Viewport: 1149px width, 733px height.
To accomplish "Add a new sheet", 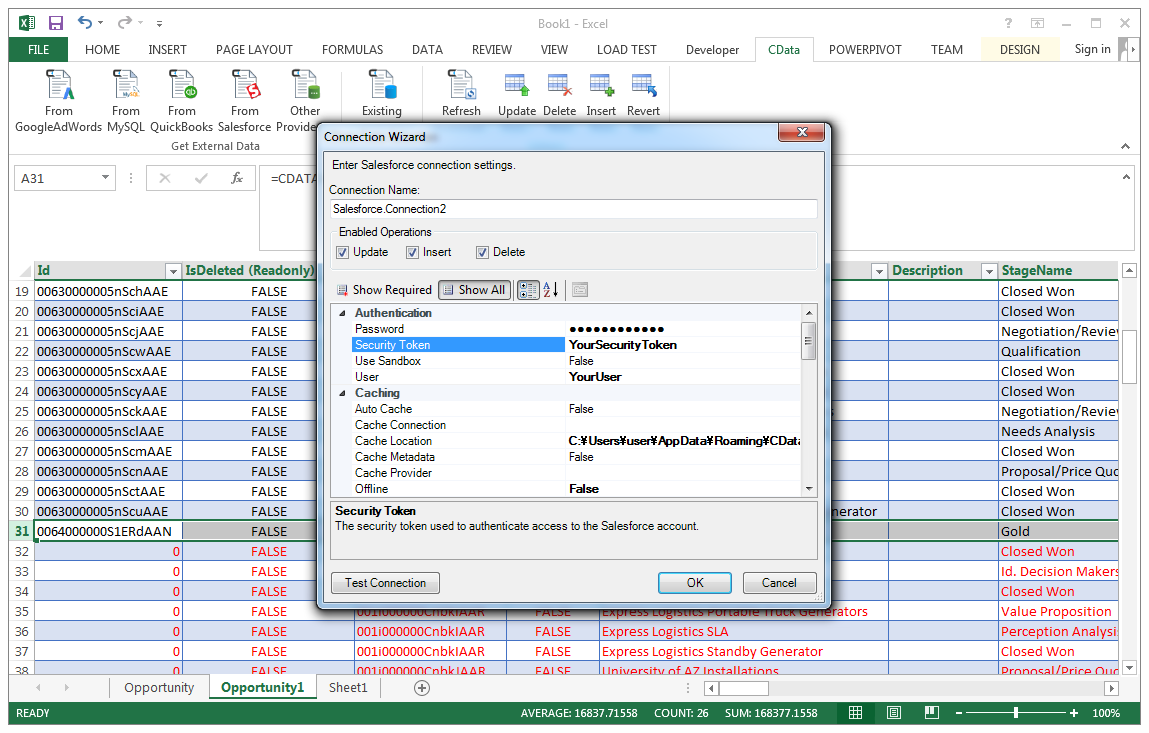I will click(421, 688).
